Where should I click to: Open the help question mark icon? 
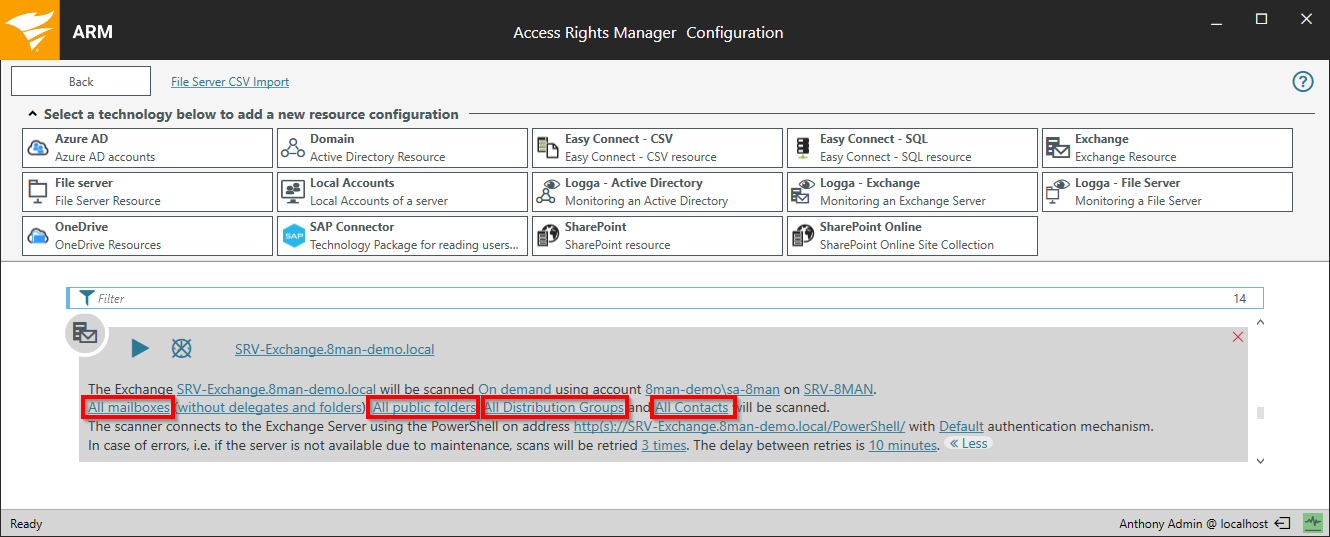pyautogui.click(x=1302, y=82)
